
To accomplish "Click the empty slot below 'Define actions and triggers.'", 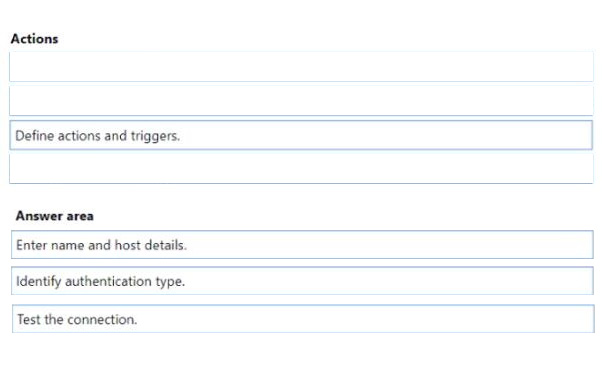I will pos(301,169).
